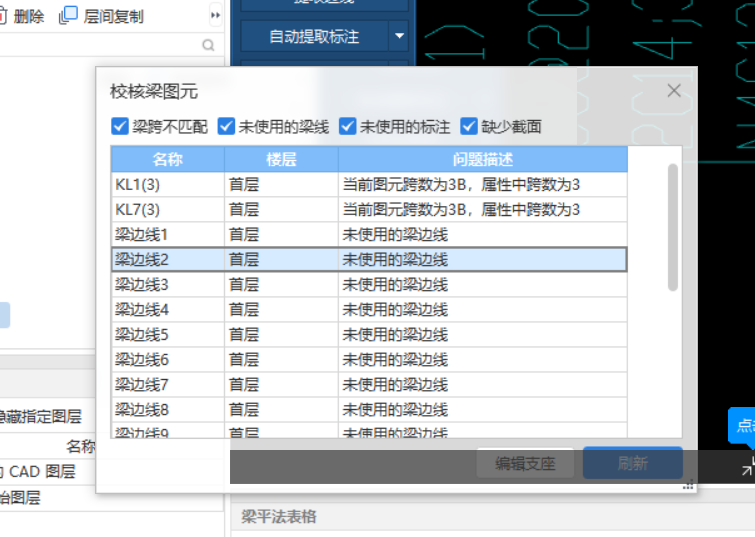Click the 首层 cell for 梁边线5
The image size is (755, 537).
pos(281,335)
